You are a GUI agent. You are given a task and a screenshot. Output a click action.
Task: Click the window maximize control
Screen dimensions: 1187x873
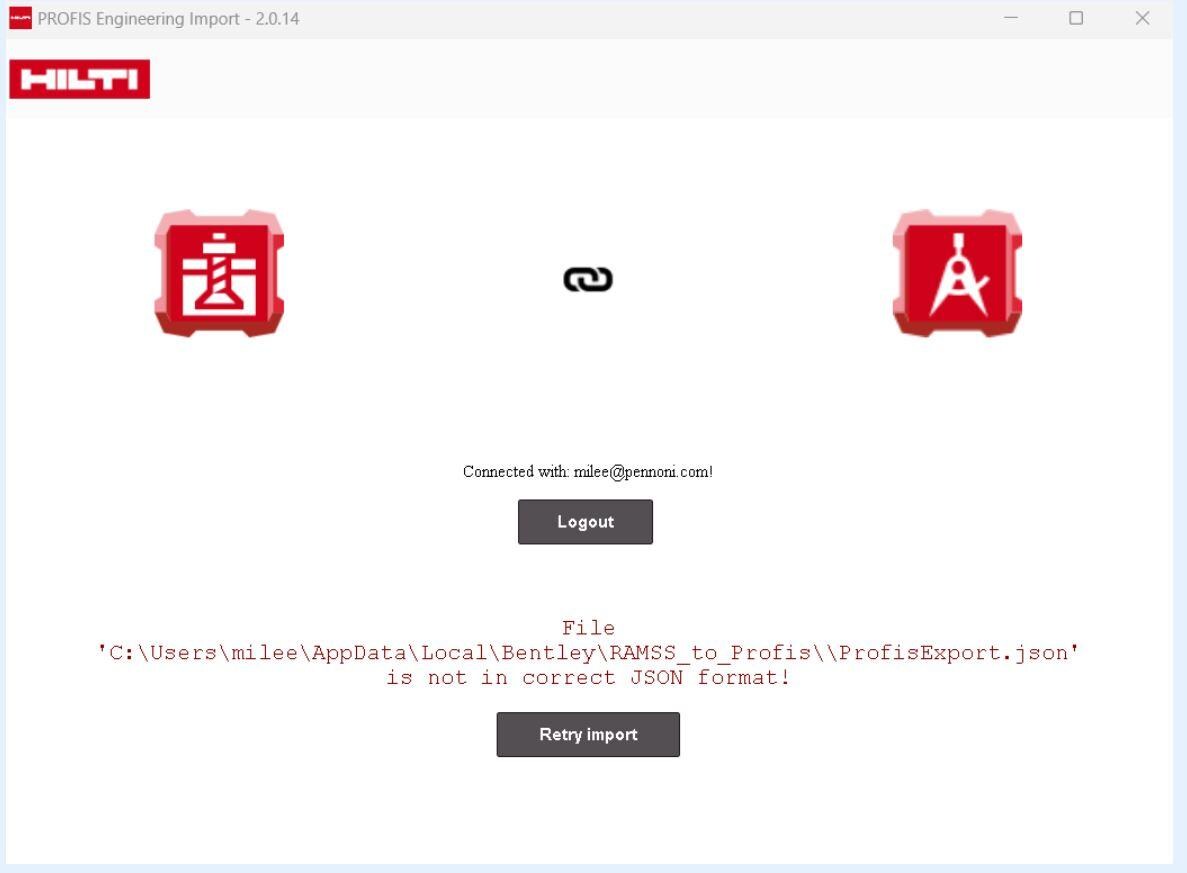click(1076, 16)
